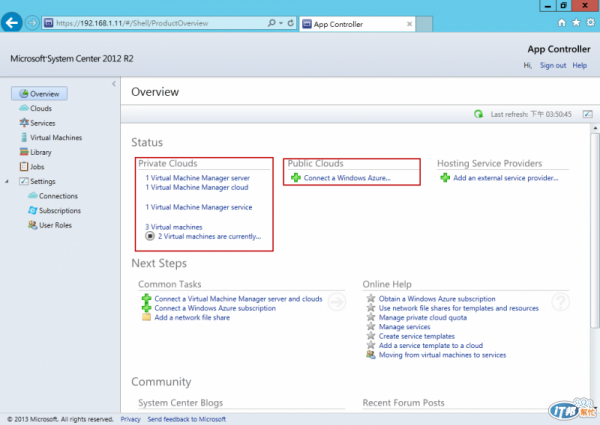
Task: Click green plus icon in Public Clouds
Action: 296,177
